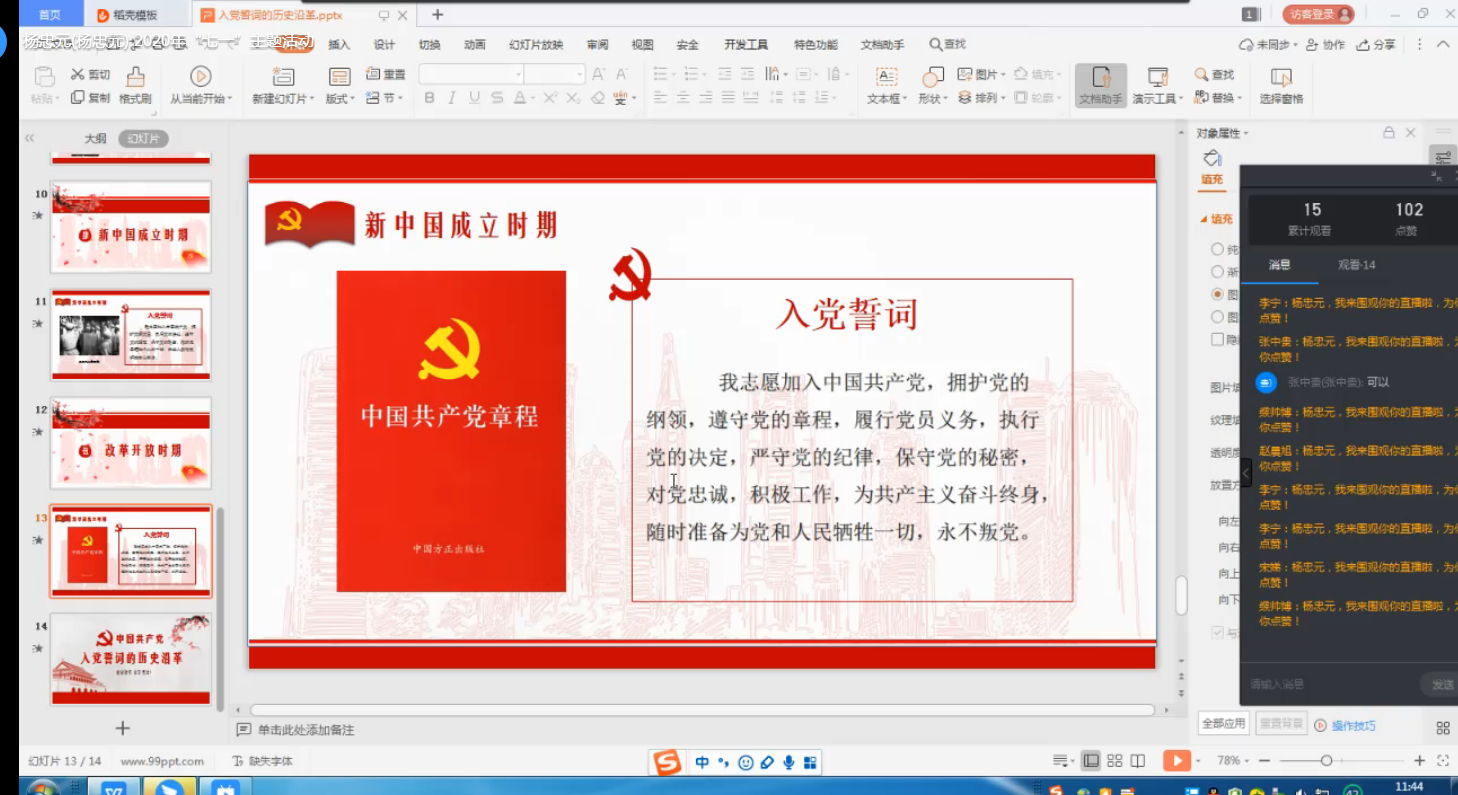Toggle Strikethrough formatting
Screen dimensions: 1458x795
pos(497,98)
